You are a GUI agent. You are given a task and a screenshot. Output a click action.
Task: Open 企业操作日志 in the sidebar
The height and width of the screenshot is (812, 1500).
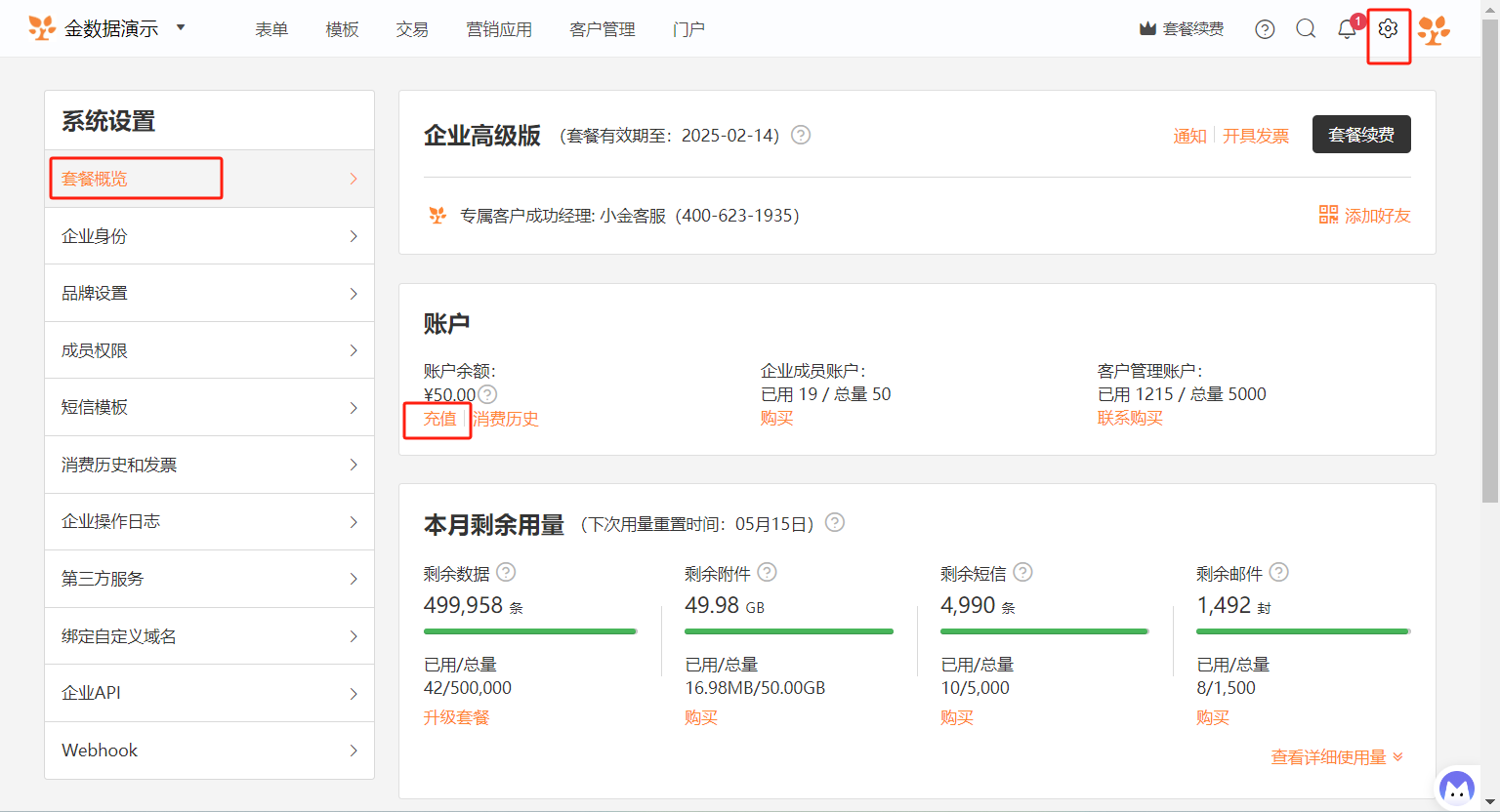[210, 521]
